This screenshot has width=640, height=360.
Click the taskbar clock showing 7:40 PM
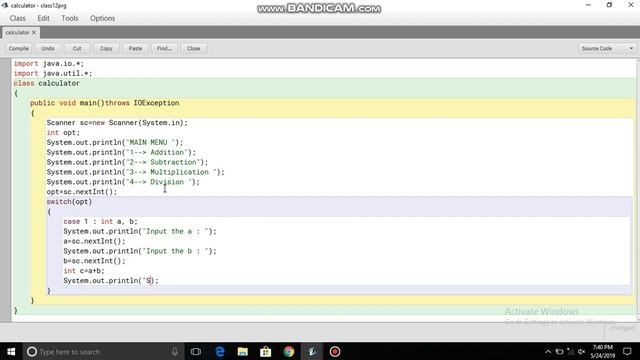click(603, 351)
